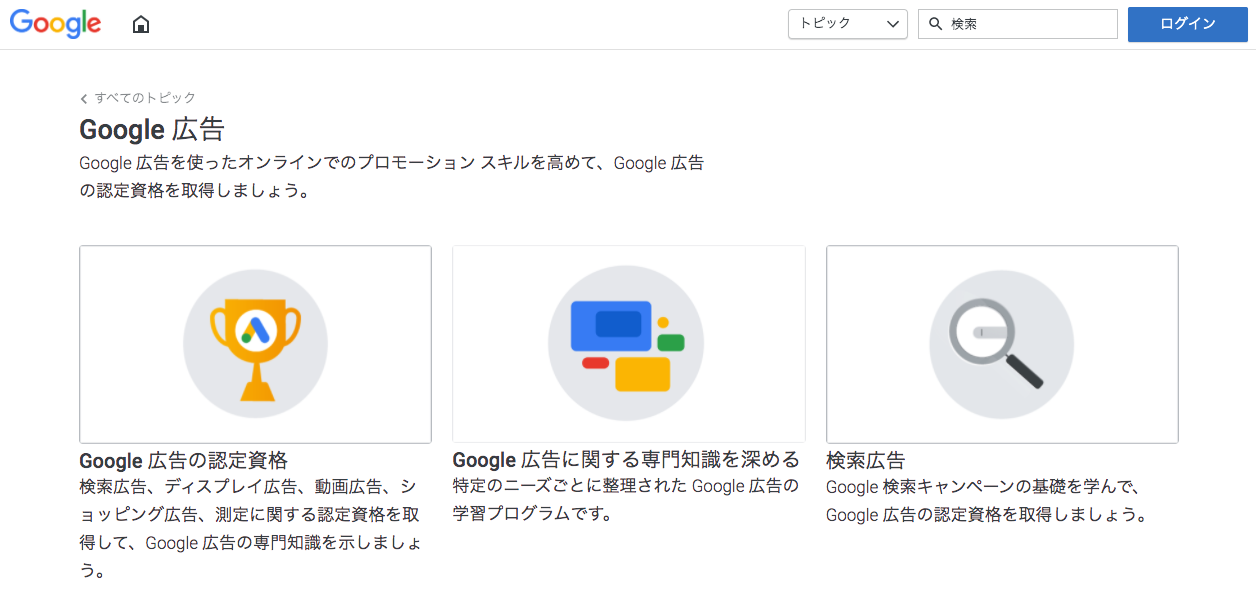Click the Google 広告 page heading
Viewport: 1256px width, 599px height.
pos(152,130)
